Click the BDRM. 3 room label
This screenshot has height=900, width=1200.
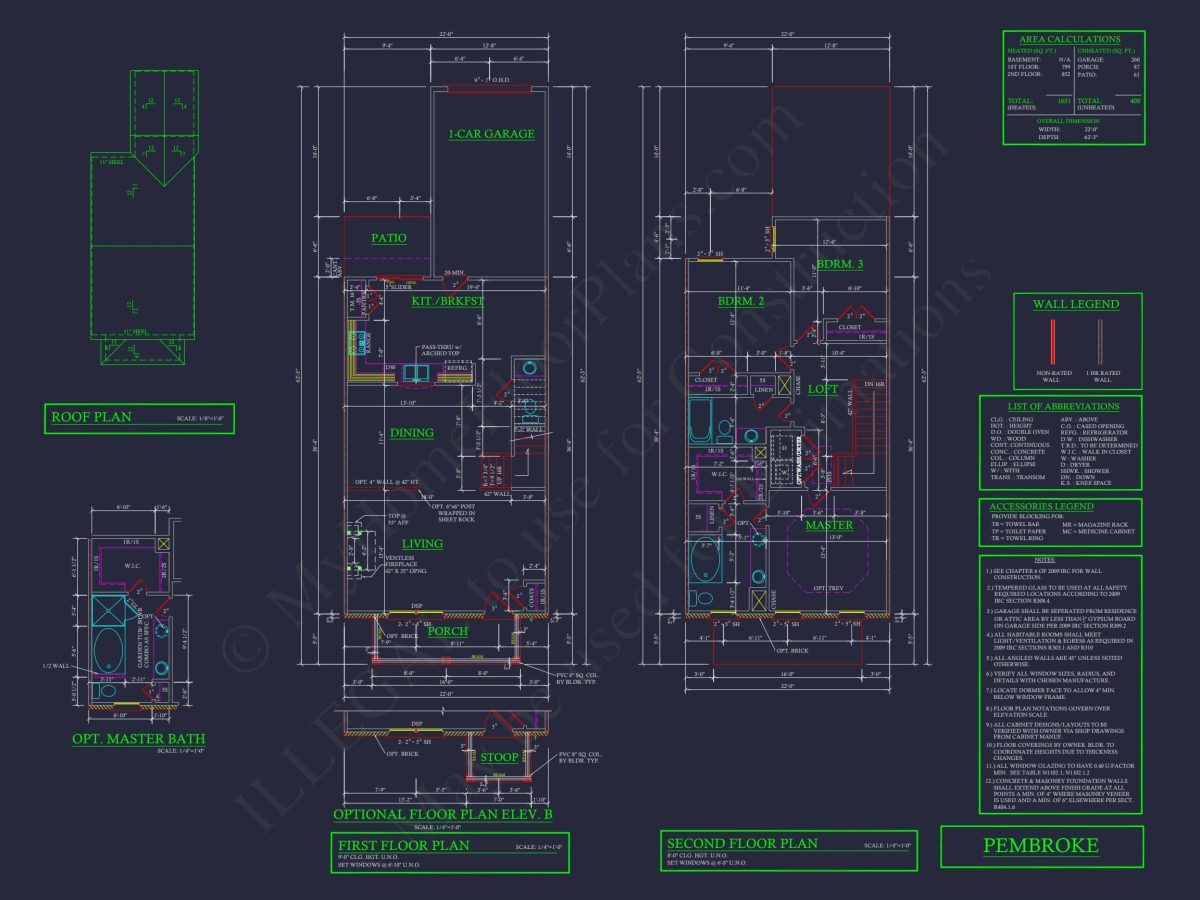(x=838, y=264)
